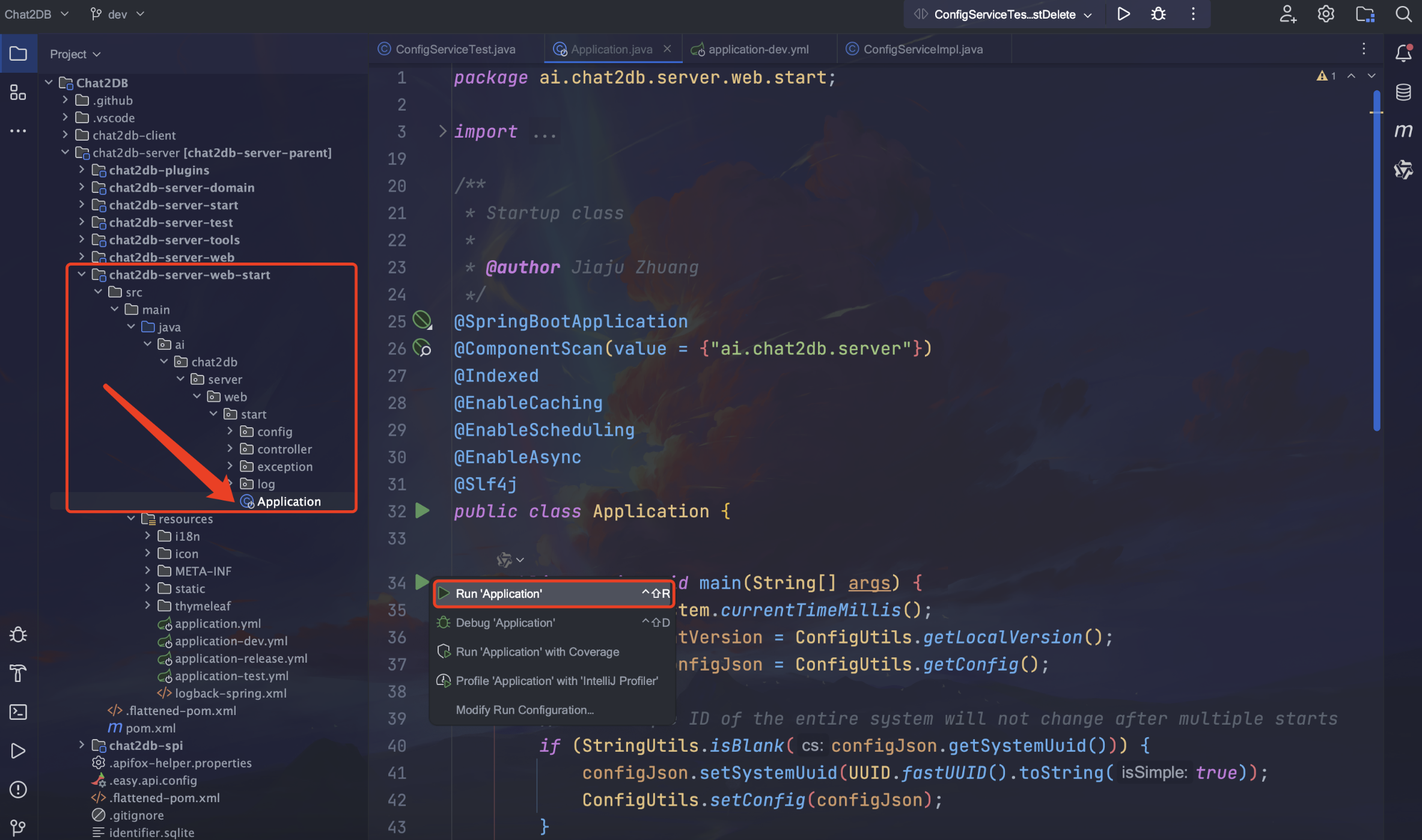Select logback-spring.xml file
Viewport: 1422px width, 840px height.
[x=222, y=693]
